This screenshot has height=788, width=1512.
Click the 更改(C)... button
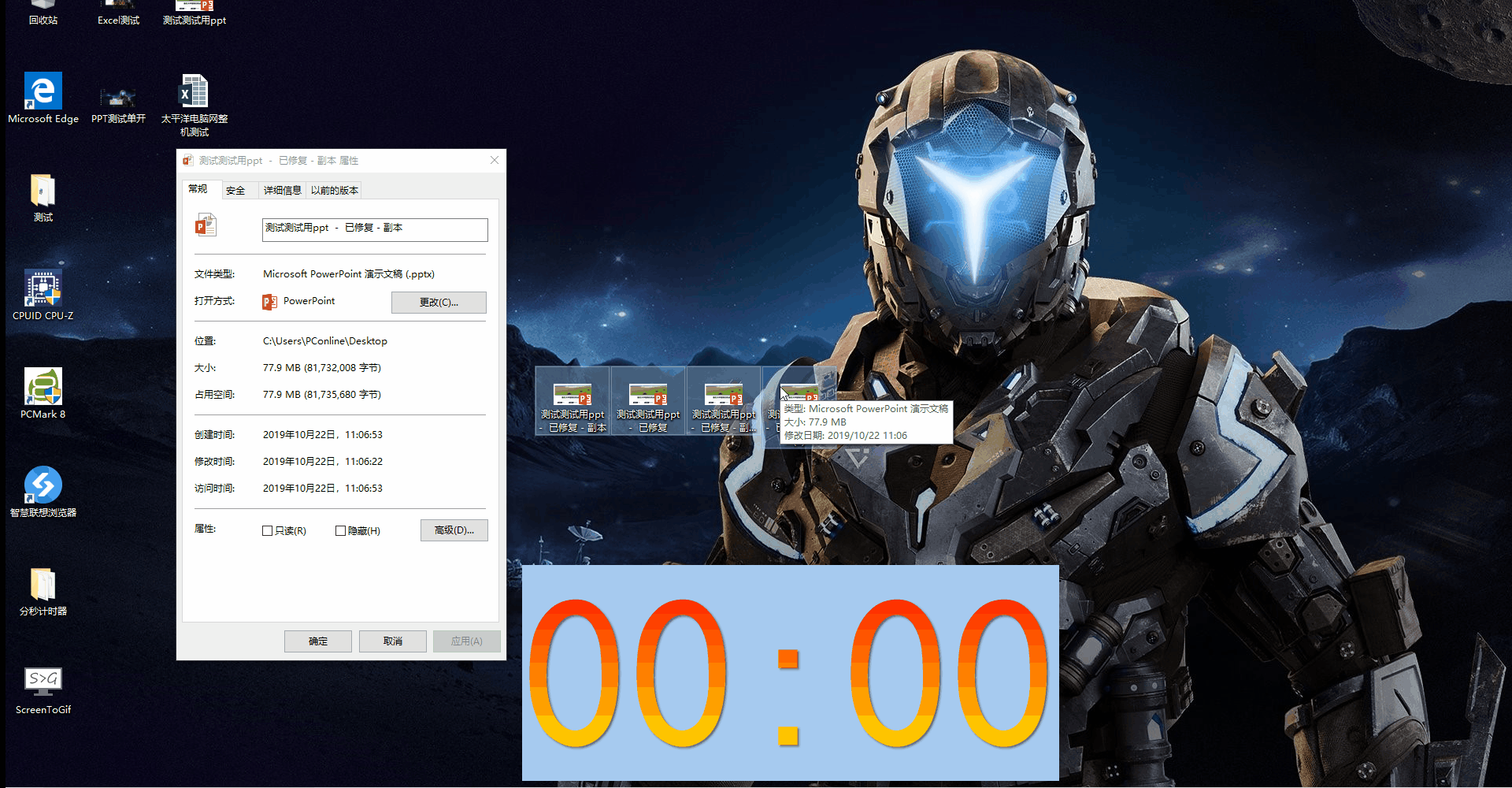[x=439, y=303]
